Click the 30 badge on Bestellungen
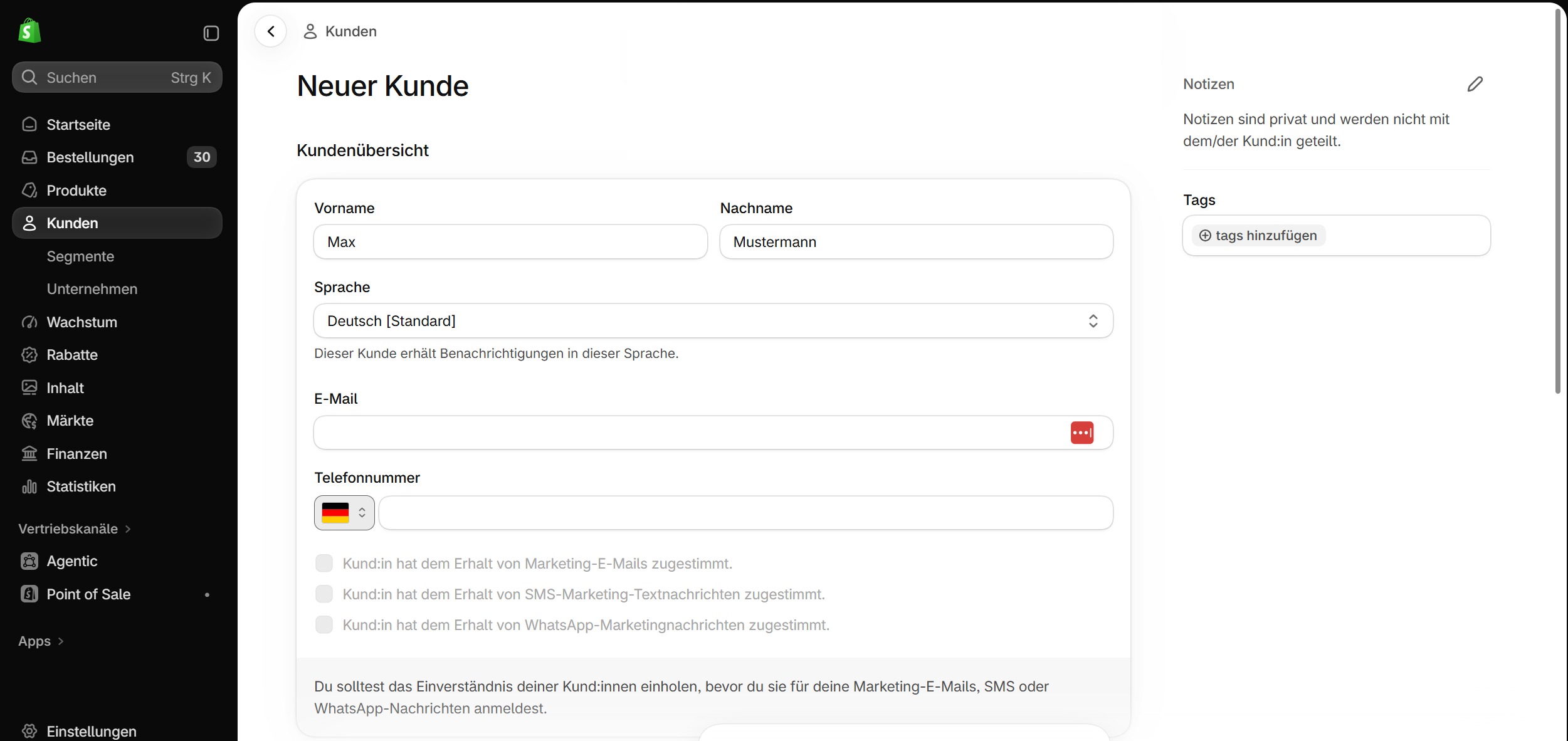Screen dimensions: 1568x741 click(x=202, y=157)
